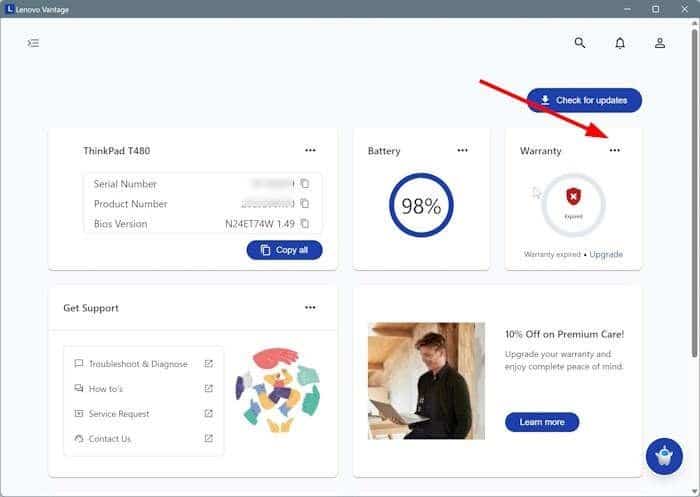Click the Premium Care promo photo

[426, 381]
